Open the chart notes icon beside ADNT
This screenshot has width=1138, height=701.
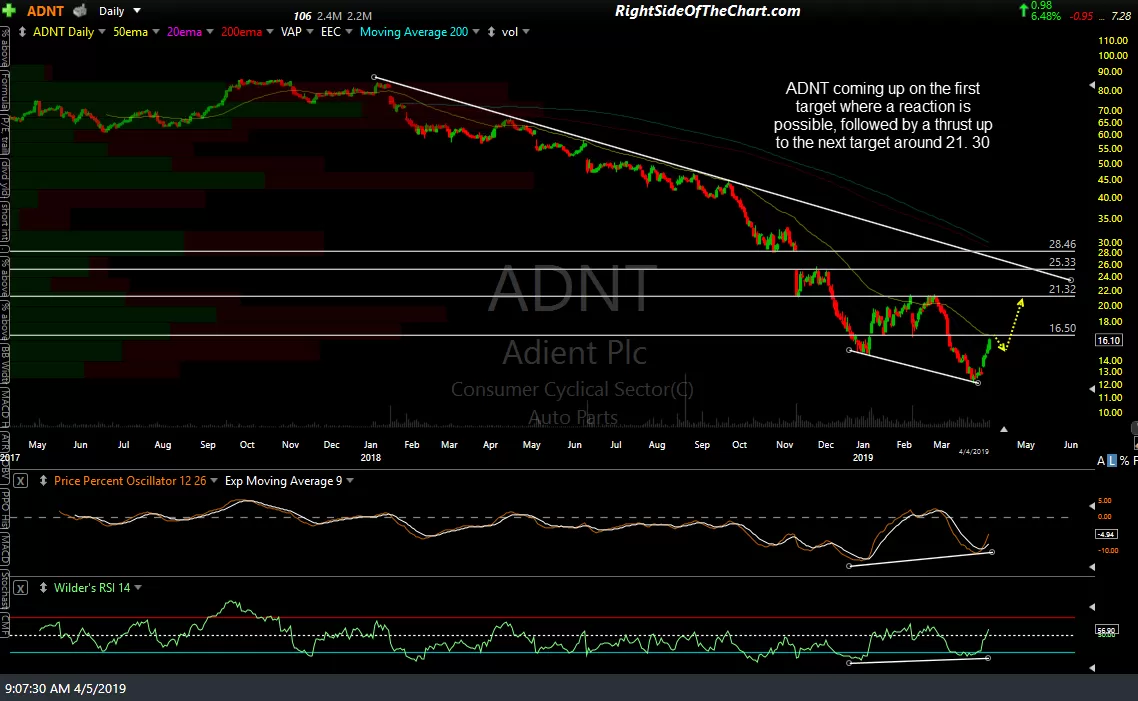coord(80,11)
